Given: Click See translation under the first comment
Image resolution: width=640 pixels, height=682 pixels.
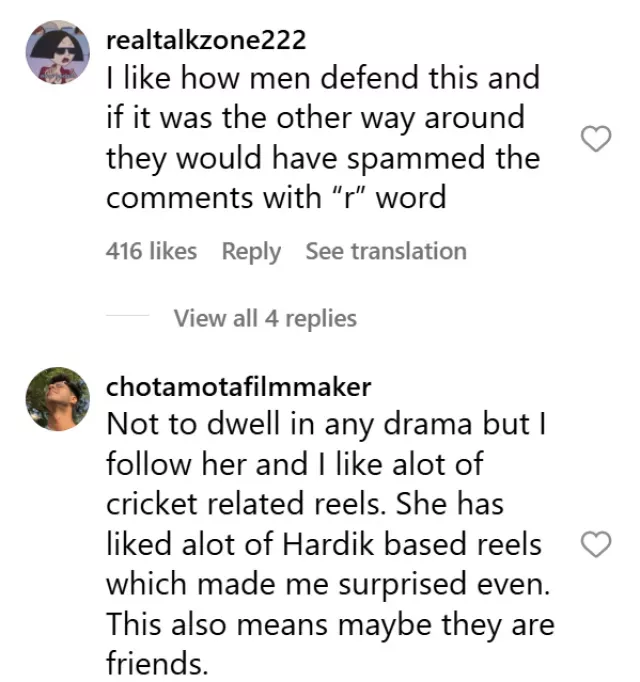Looking at the screenshot, I should [386, 251].
